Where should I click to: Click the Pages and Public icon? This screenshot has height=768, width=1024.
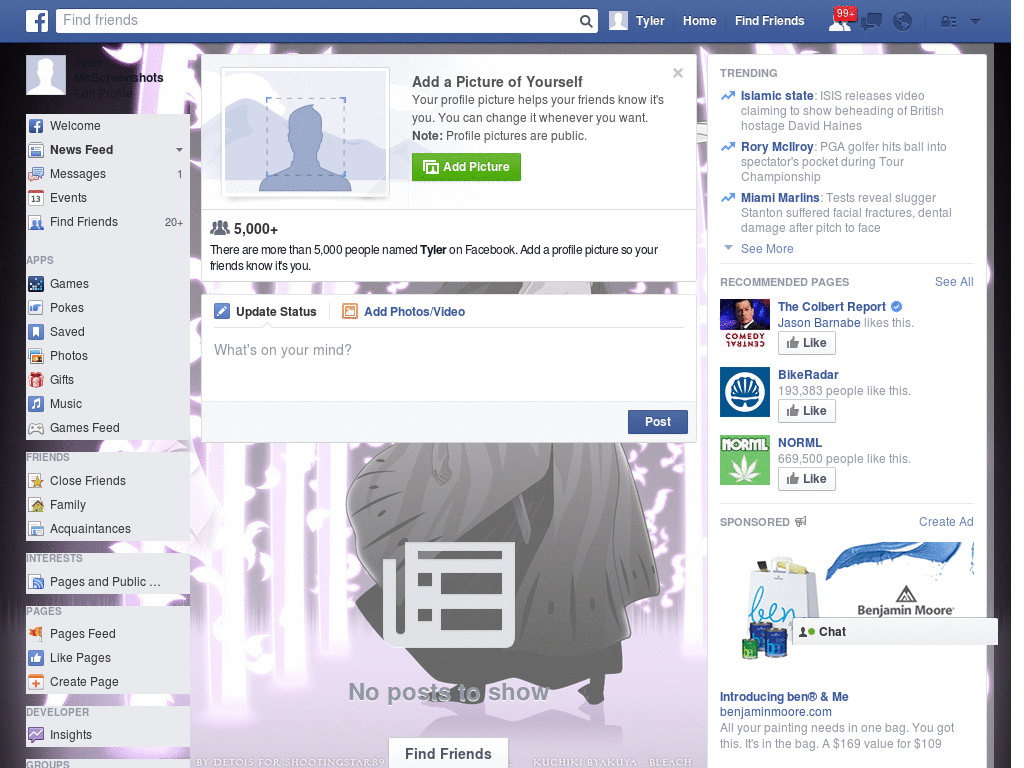36,582
